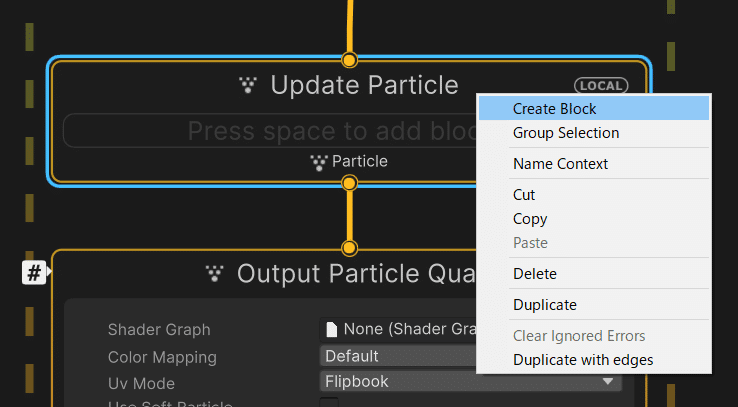Select Name Context menu entry

(x=560, y=164)
